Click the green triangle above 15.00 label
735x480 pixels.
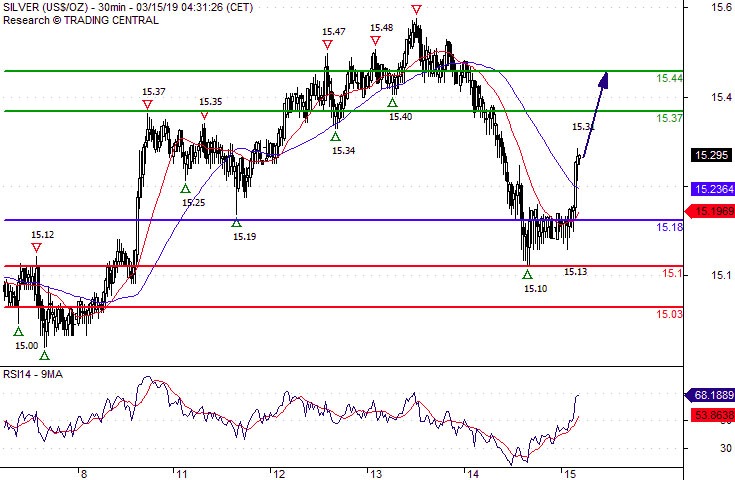click(x=18, y=331)
